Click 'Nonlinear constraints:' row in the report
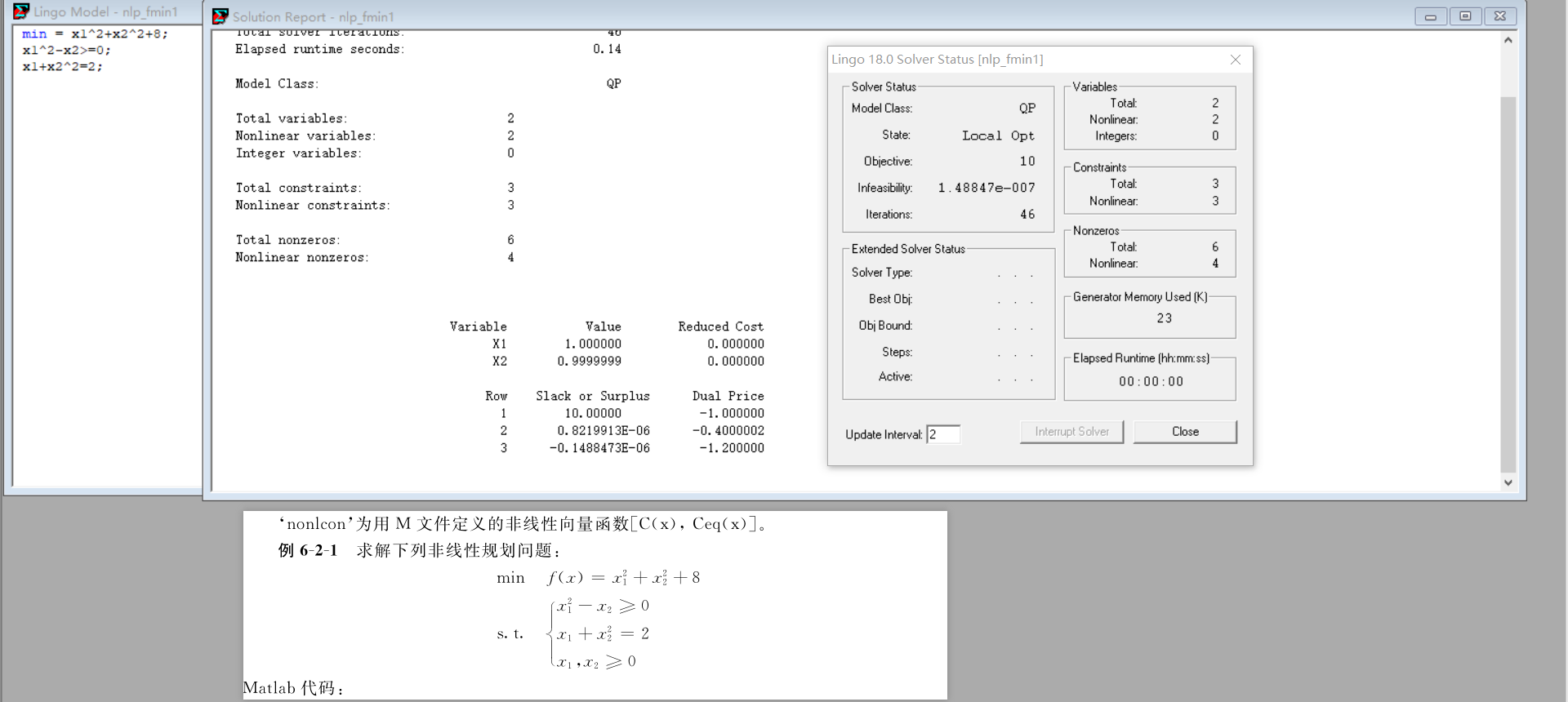Viewport: 1568px width, 702px height. click(x=375, y=205)
